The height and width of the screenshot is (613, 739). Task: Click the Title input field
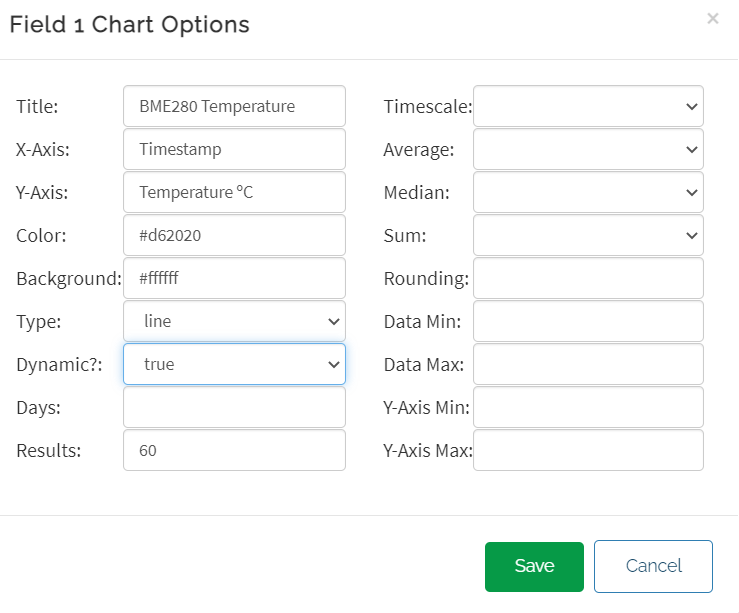pos(234,106)
